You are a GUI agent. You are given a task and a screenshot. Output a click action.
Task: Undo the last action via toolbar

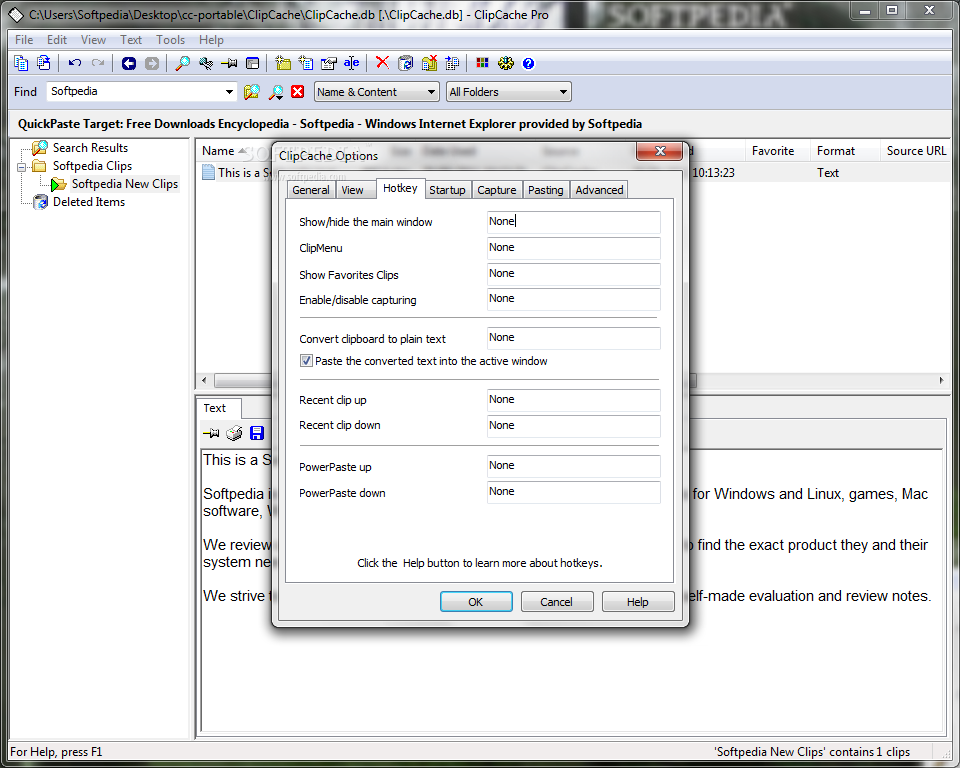pyautogui.click(x=75, y=63)
